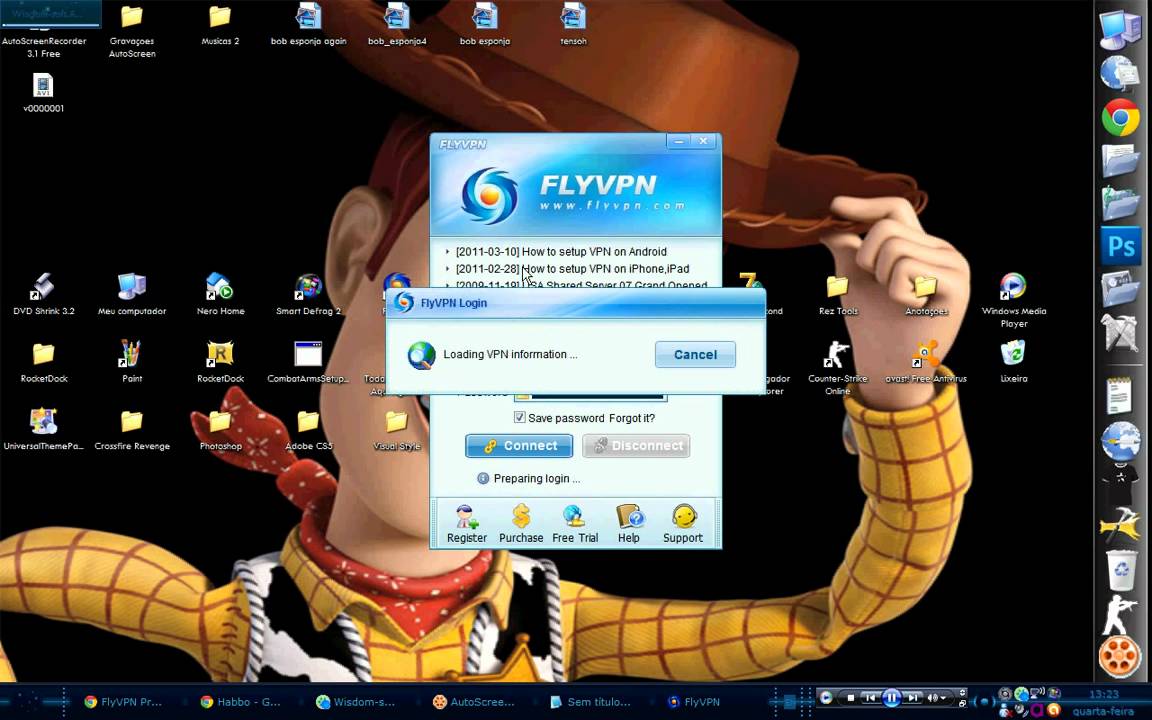Screen dimensions: 1152x720
Task: Switch to the 'FlyVPN Pr...' Chrome taskbar item
Action: point(123,702)
